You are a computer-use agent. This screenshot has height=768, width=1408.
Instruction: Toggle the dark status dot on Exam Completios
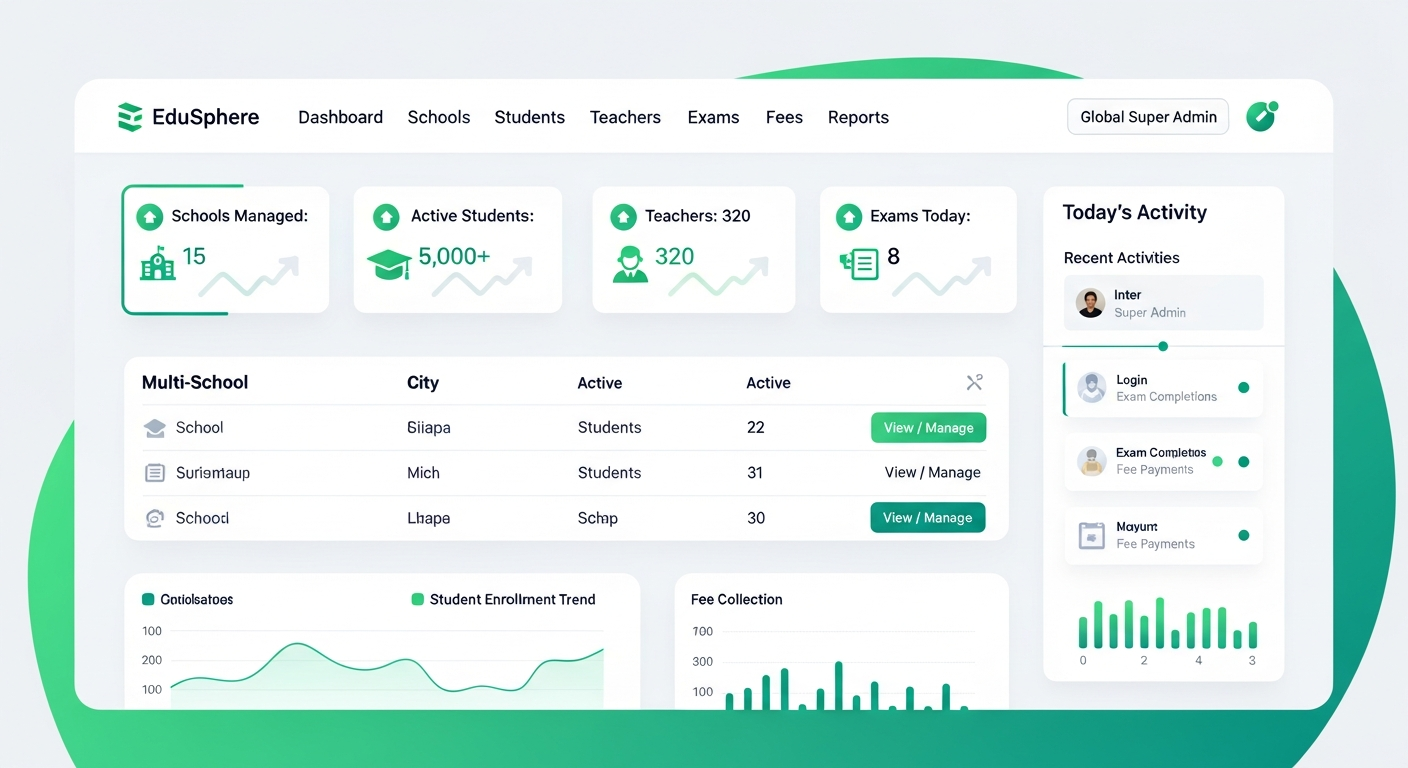point(1244,462)
